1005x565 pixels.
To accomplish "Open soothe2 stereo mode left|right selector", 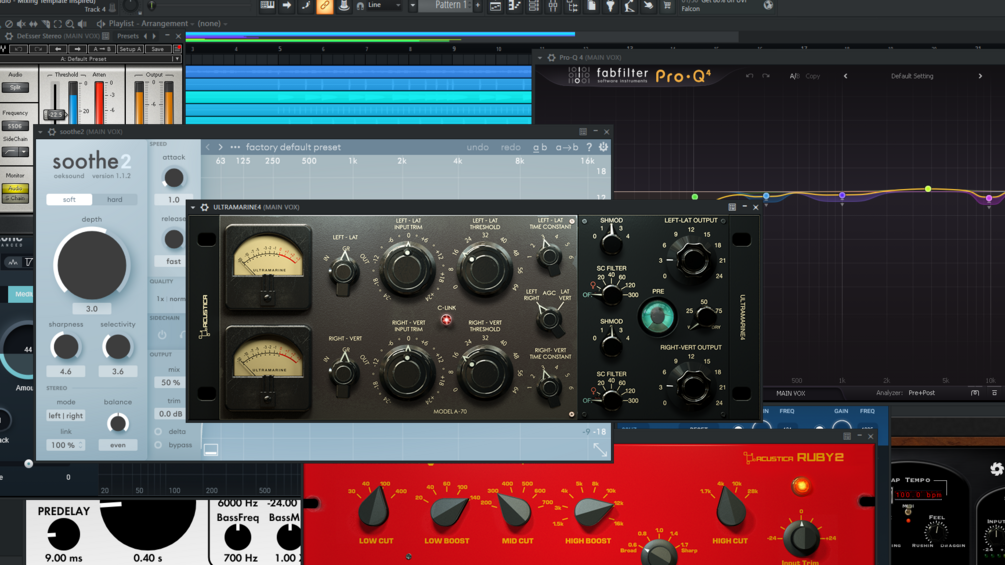I will (65, 416).
